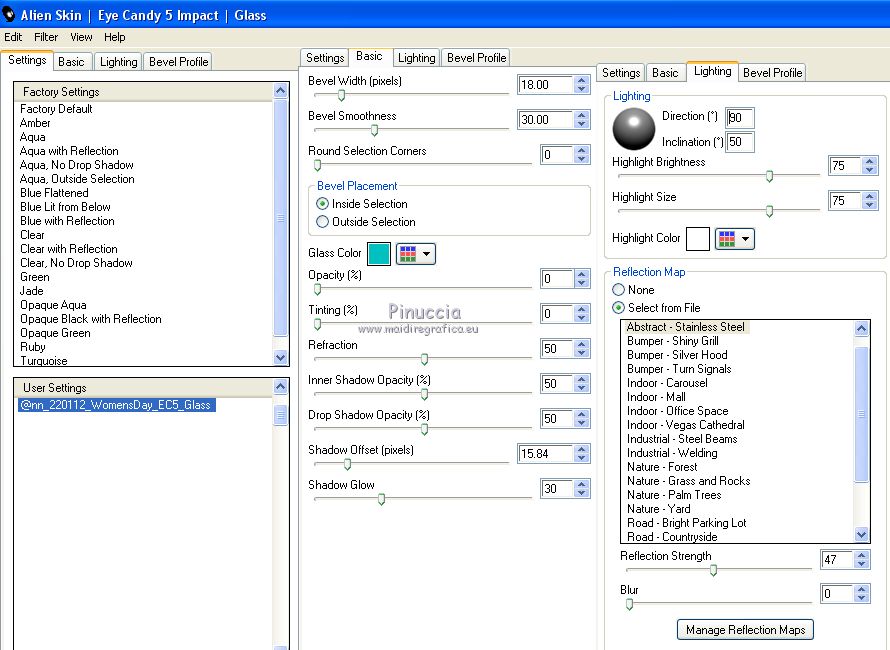The image size is (890, 650).
Task: Switch to the Bevel Profile tab in left panel
Action: click(178, 62)
